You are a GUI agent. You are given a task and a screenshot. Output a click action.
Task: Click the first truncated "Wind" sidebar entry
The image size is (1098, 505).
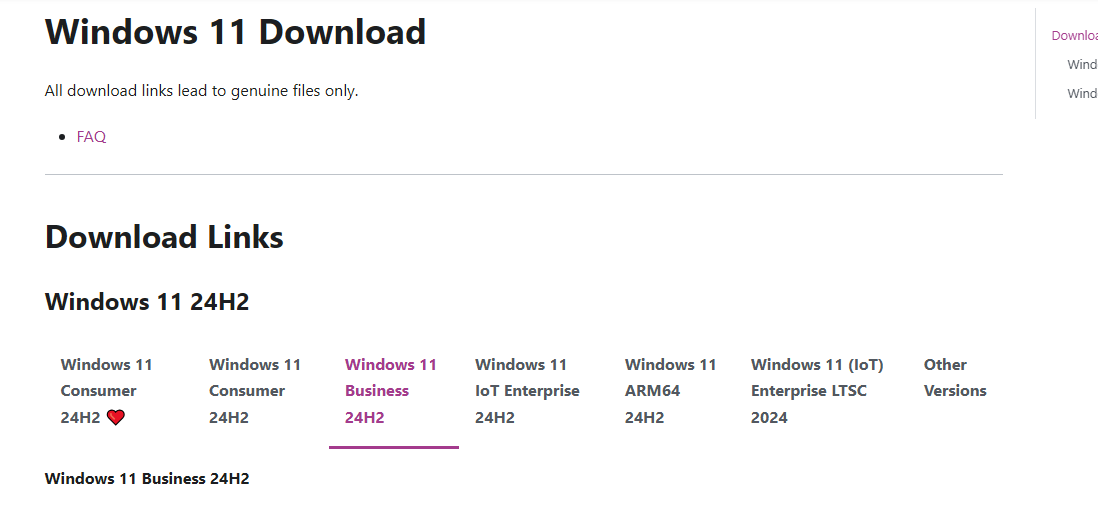pyautogui.click(x=1082, y=64)
